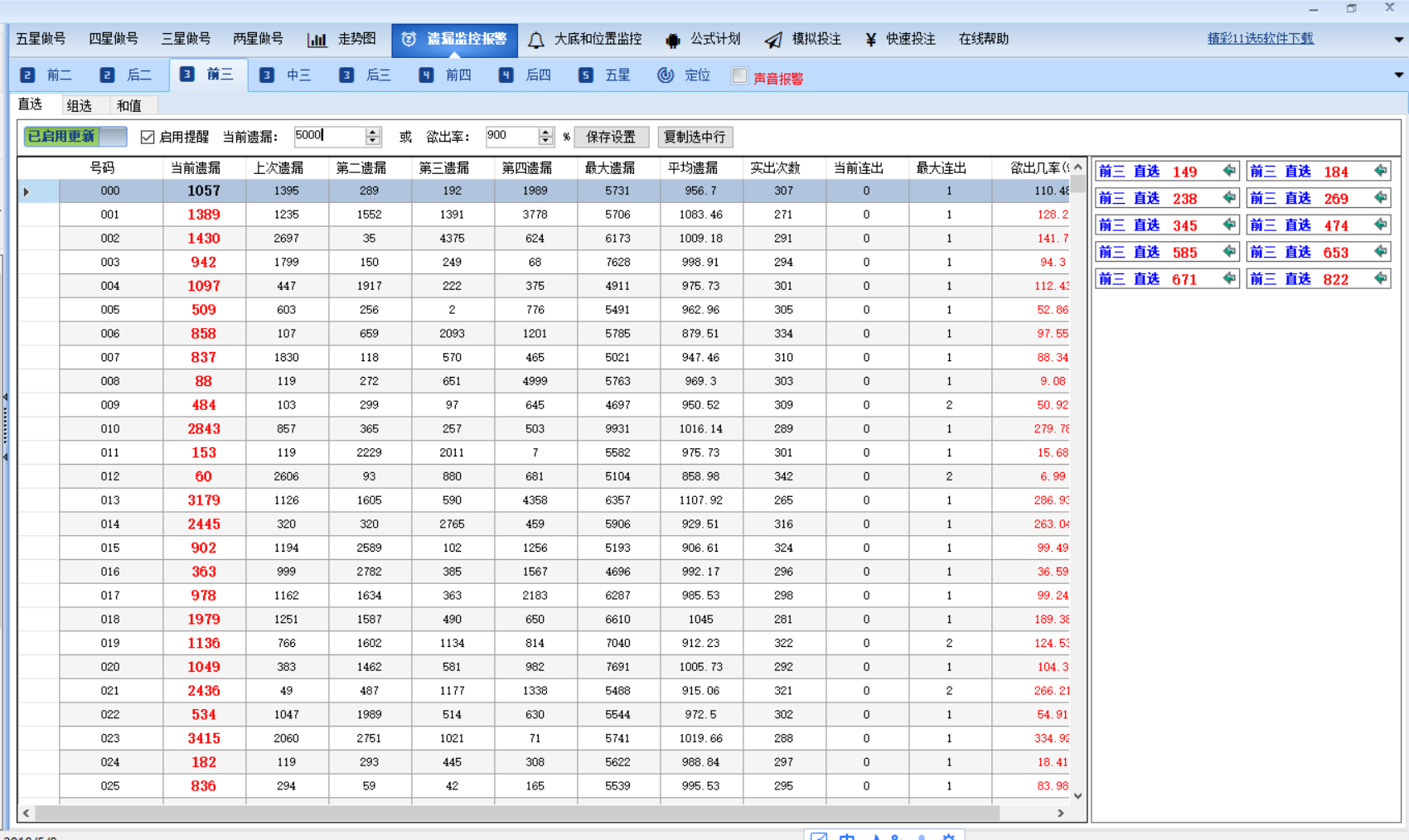Click the target icon beside 定位
Image resolution: width=1409 pixels, height=840 pixels.
[666, 75]
